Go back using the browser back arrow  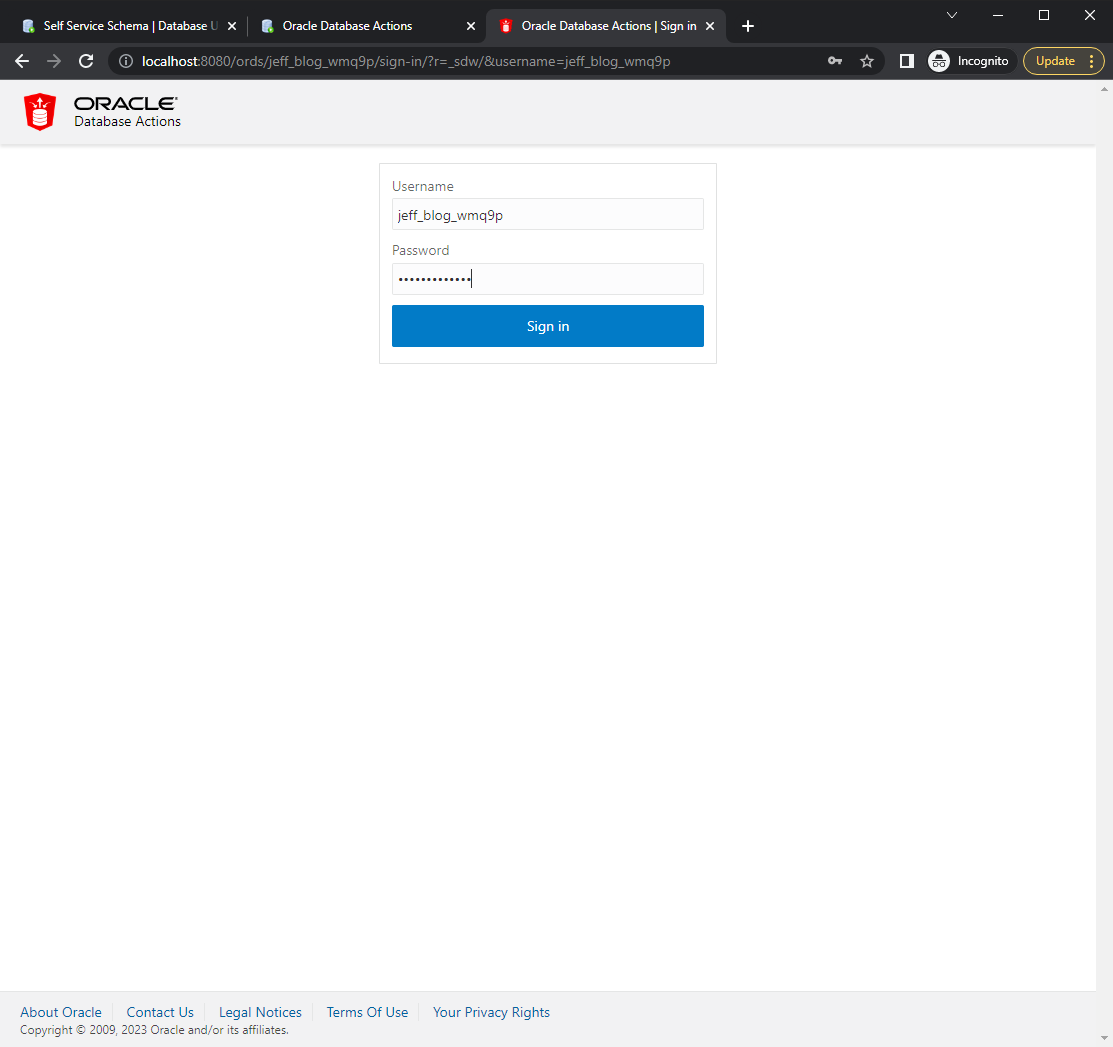click(22, 61)
